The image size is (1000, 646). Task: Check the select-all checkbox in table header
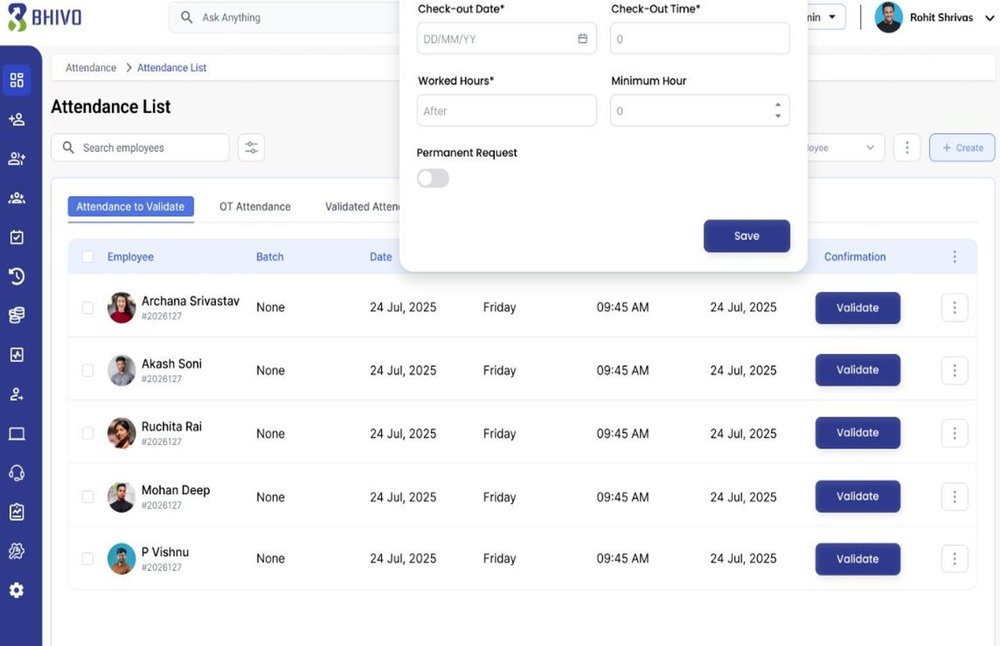tap(88, 256)
